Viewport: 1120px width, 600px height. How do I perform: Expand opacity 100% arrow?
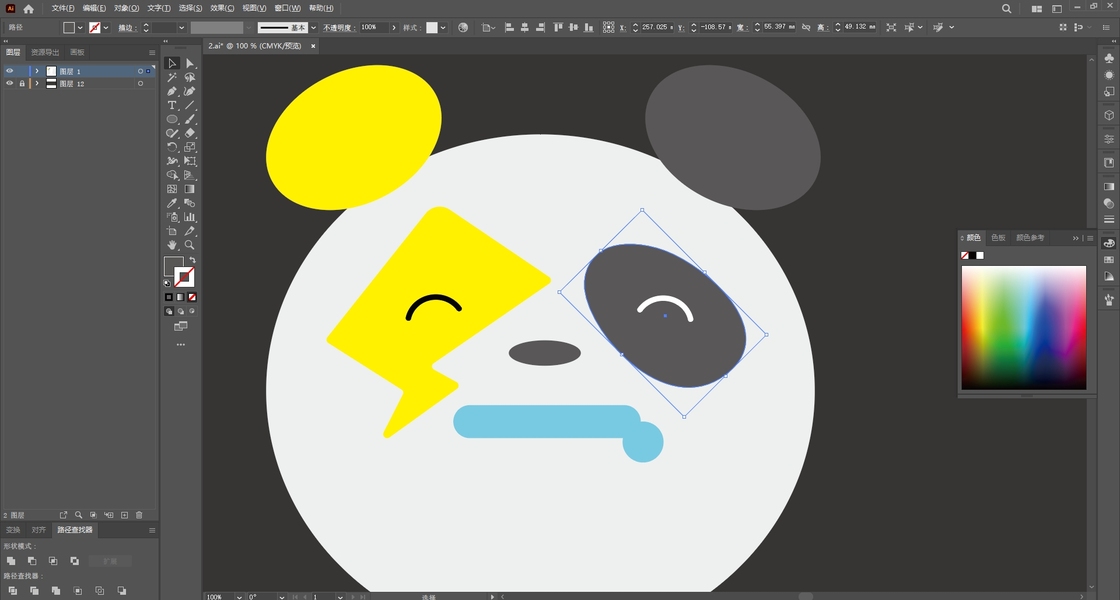point(394,28)
